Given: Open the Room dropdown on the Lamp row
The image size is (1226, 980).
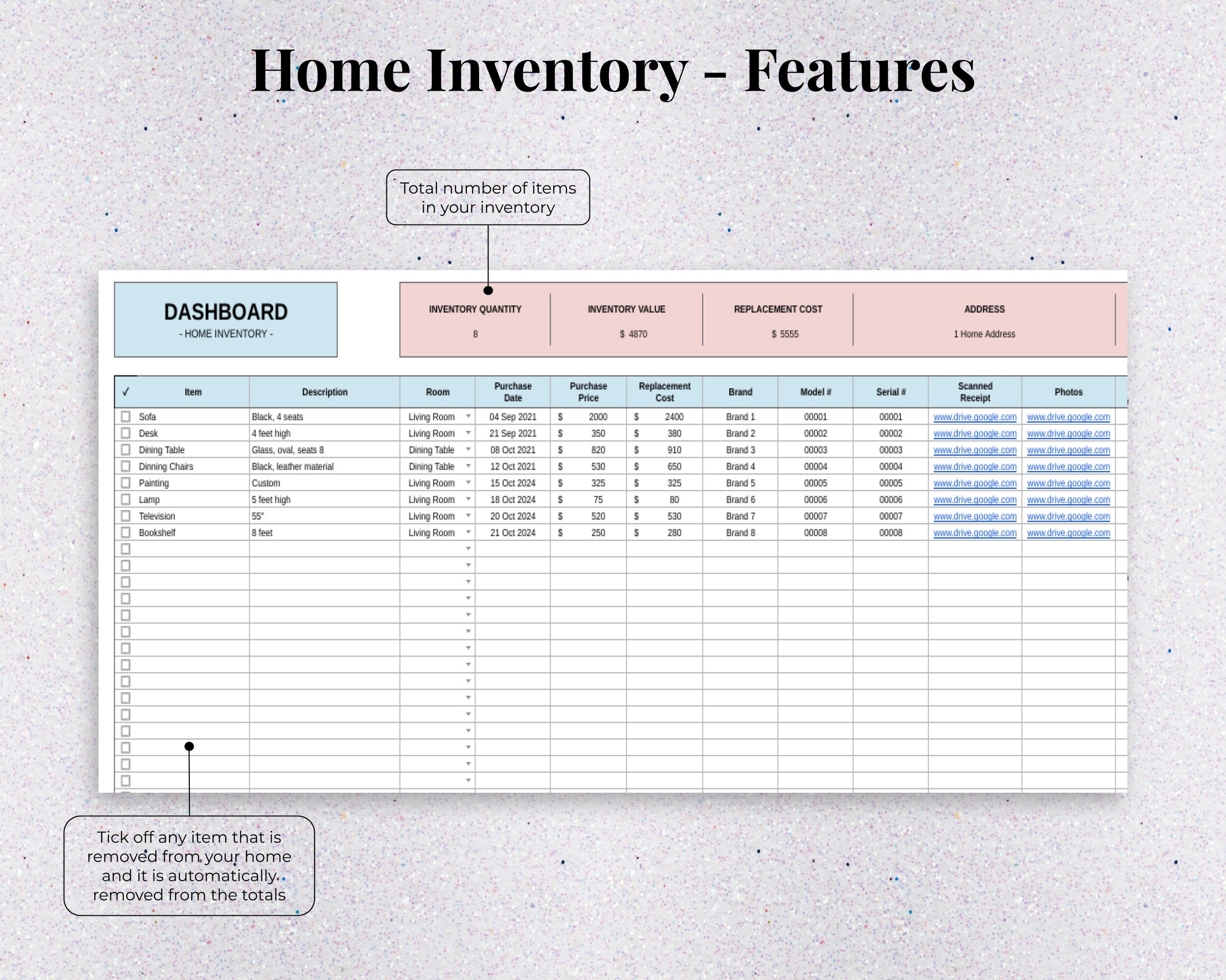Looking at the screenshot, I should point(468,499).
